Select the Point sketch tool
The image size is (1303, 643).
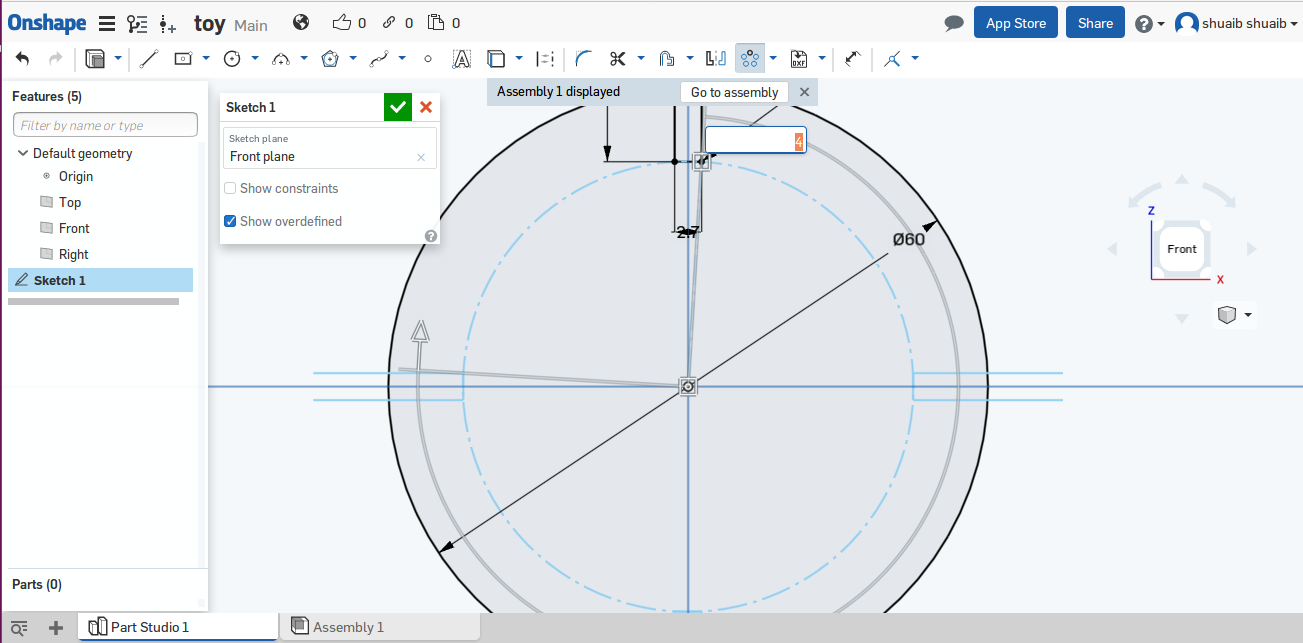tap(428, 59)
